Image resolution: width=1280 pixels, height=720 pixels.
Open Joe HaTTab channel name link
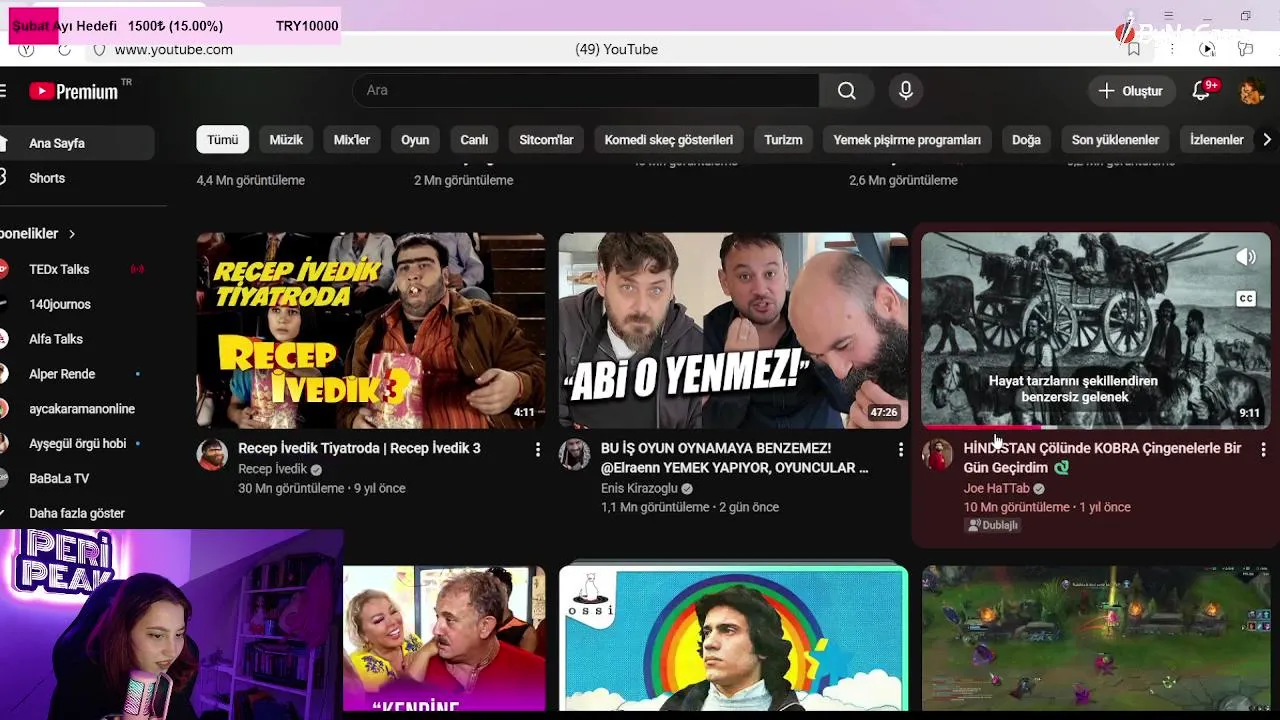[996, 488]
